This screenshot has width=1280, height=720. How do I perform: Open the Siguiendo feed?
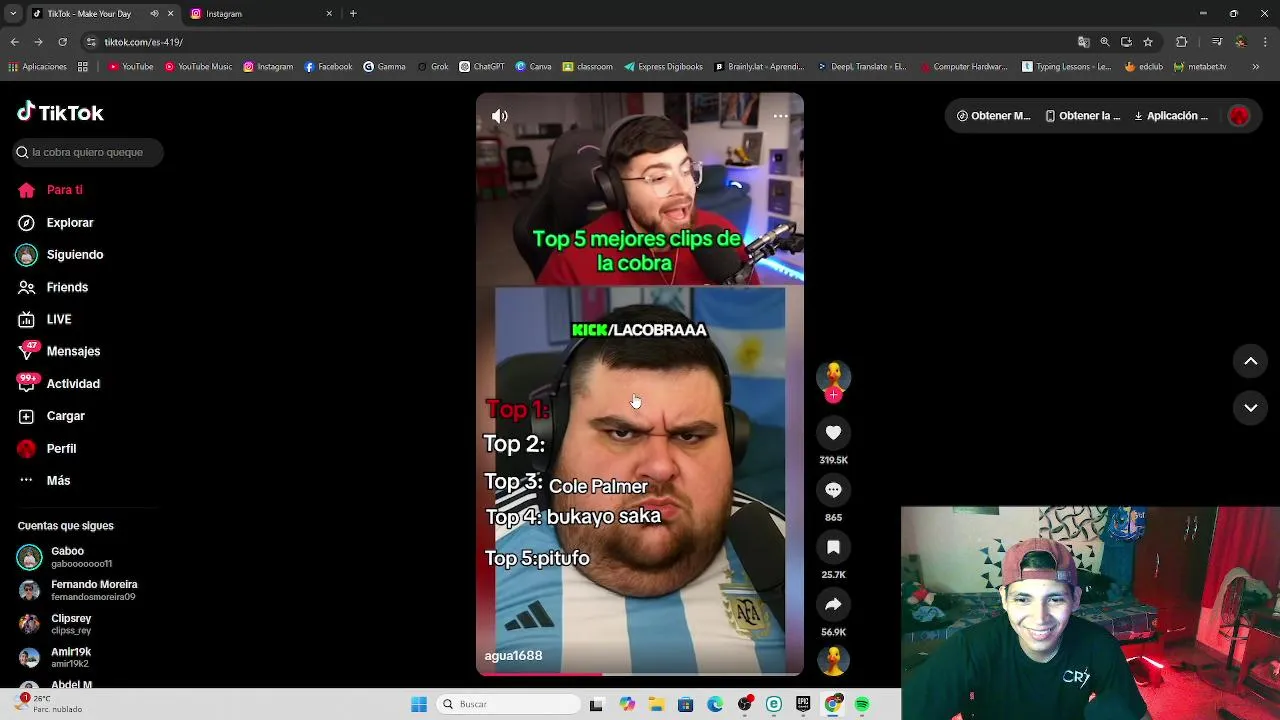point(60,255)
